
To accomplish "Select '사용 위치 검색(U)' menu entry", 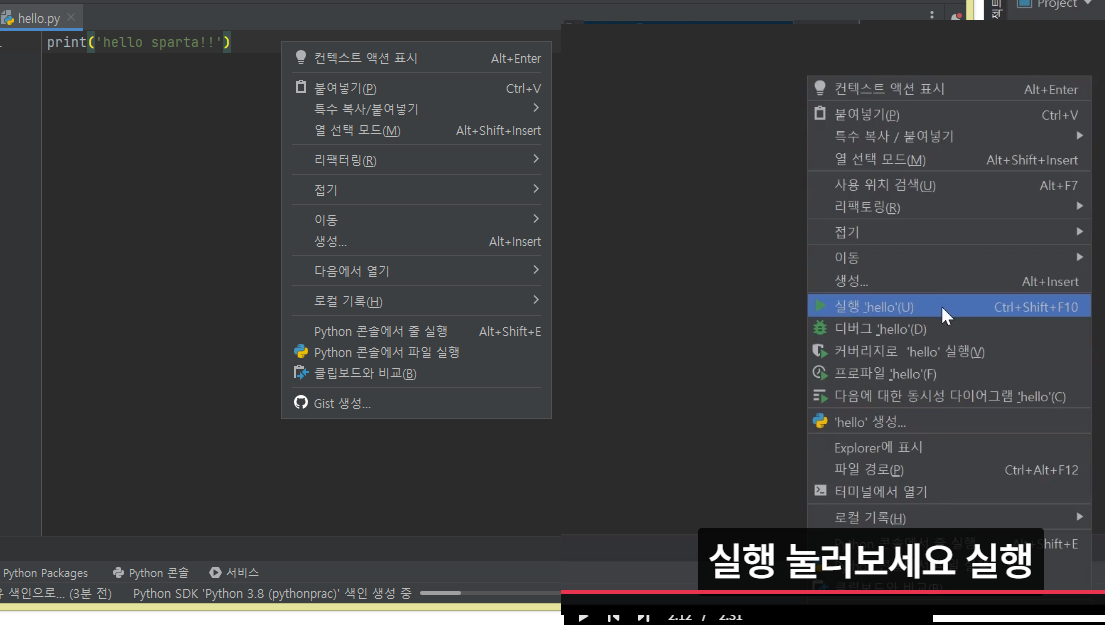I will 949,185.
